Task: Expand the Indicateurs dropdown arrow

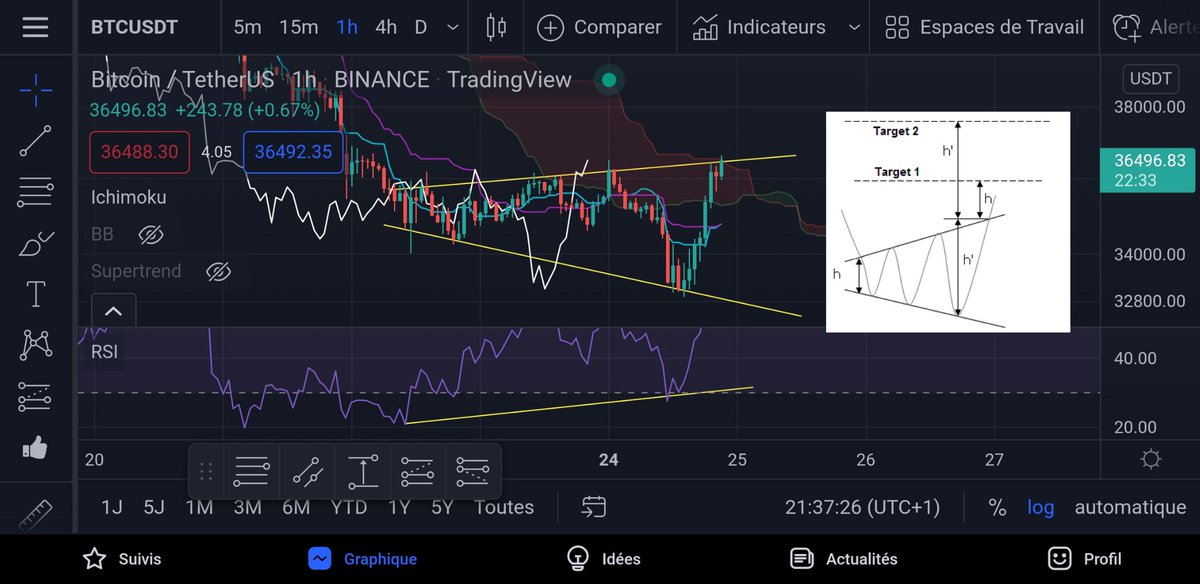Action: (853, 28)
